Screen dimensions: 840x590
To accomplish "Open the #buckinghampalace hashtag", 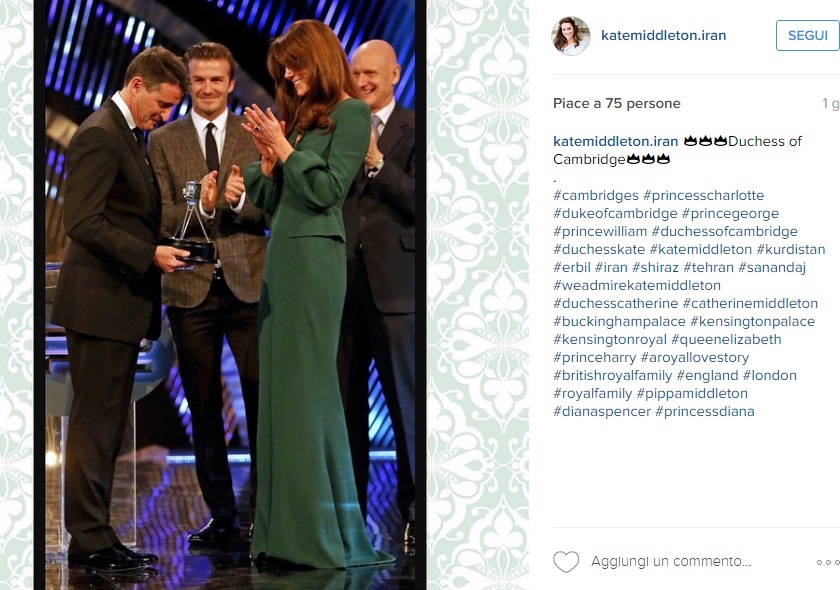I will (x=619, y=322).
